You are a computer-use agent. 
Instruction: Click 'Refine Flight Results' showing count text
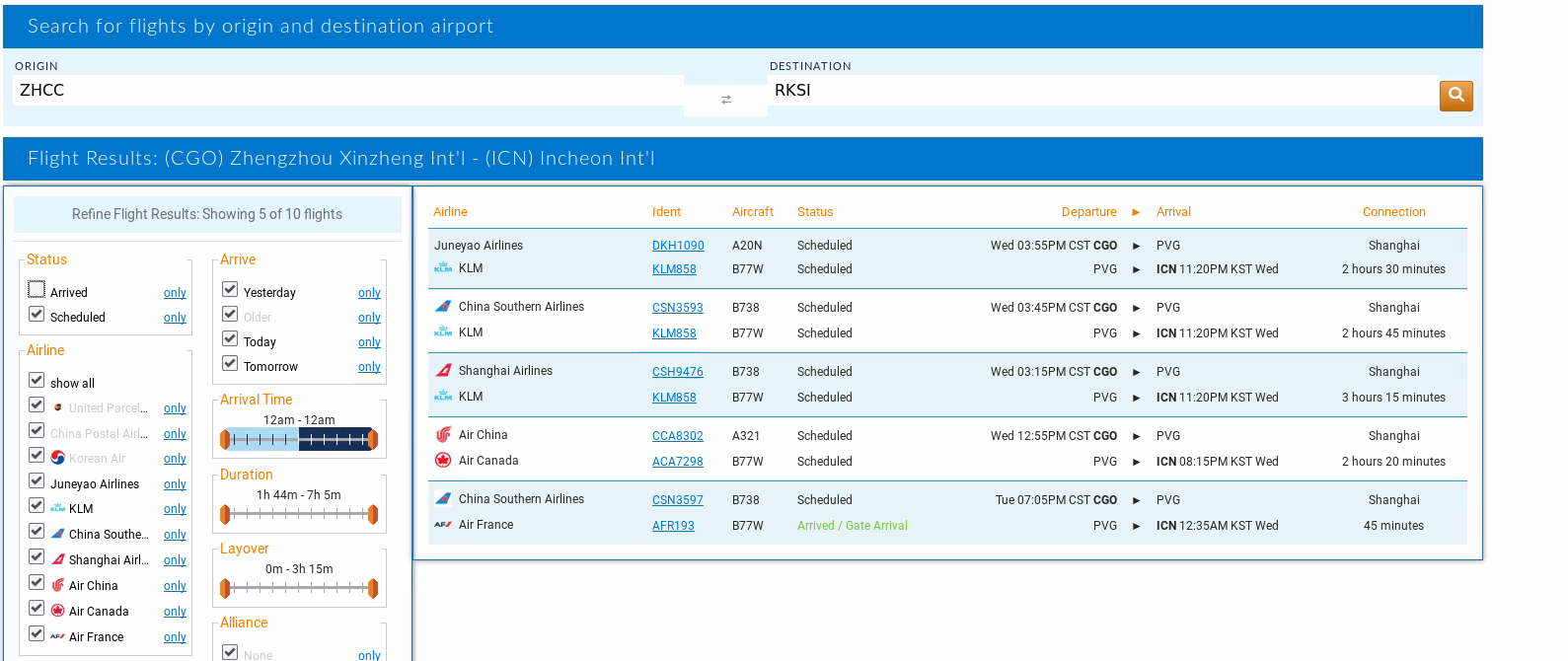[x=207, y=214]
